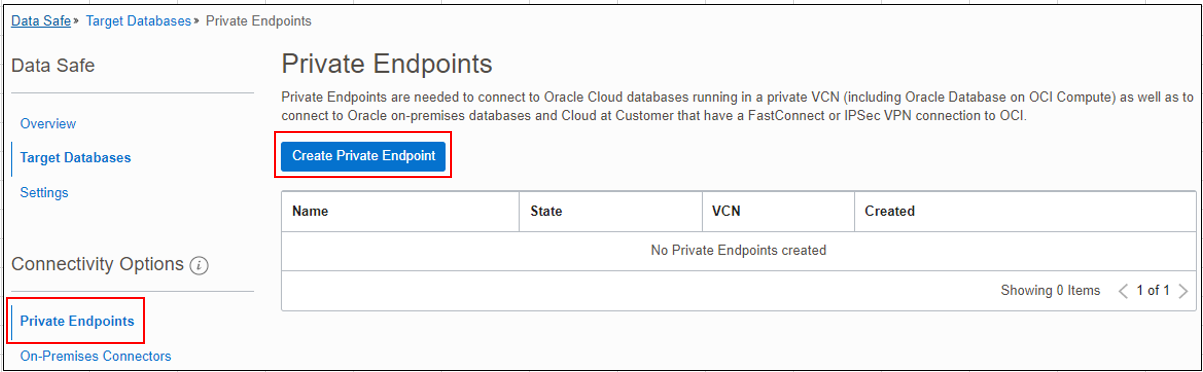Viewport: 1203px width, 372px height.
Task: Select Private Endpoints in sidebar
Action: 77,321
